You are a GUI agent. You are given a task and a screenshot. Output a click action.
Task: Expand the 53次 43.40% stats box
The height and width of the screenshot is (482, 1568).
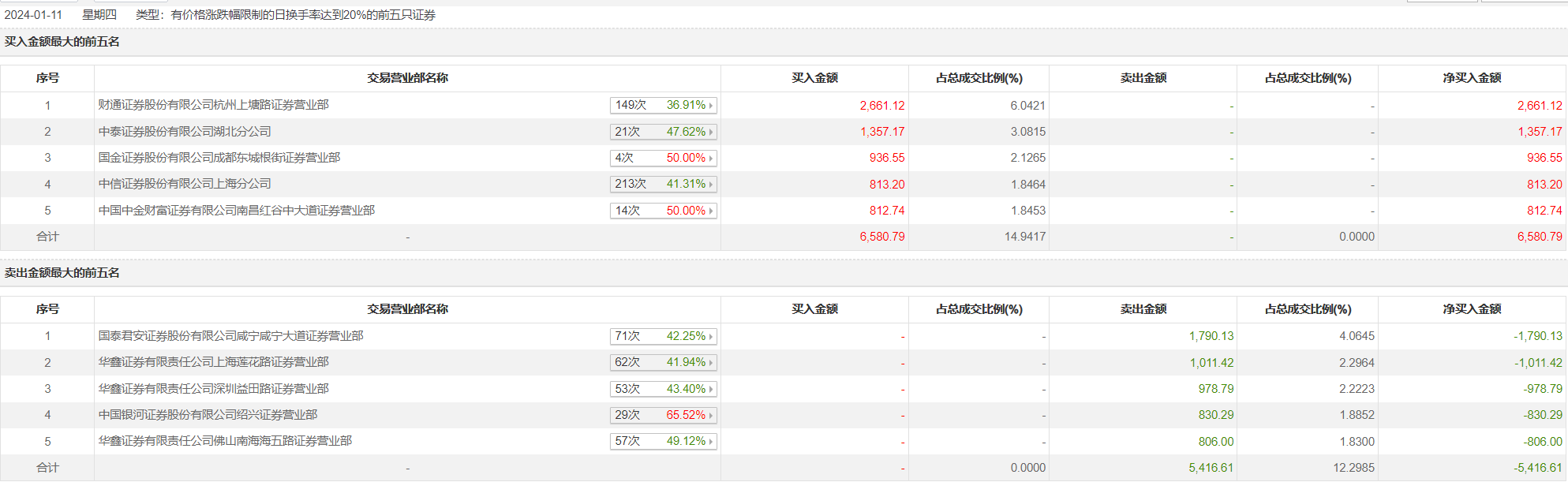(663, 389)
